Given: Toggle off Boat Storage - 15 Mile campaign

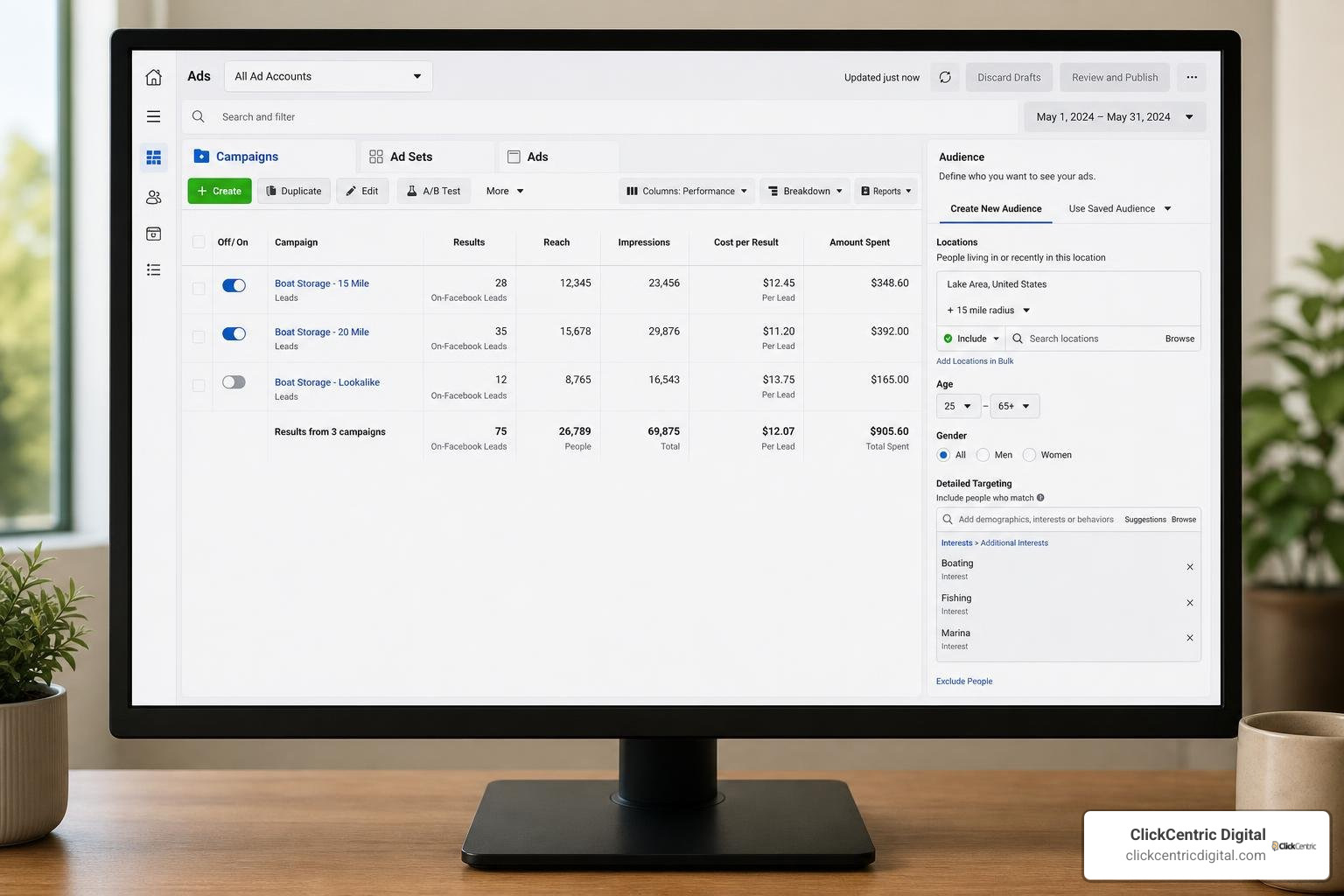Looking at the screenshot, I should click(x=234, y=285).
